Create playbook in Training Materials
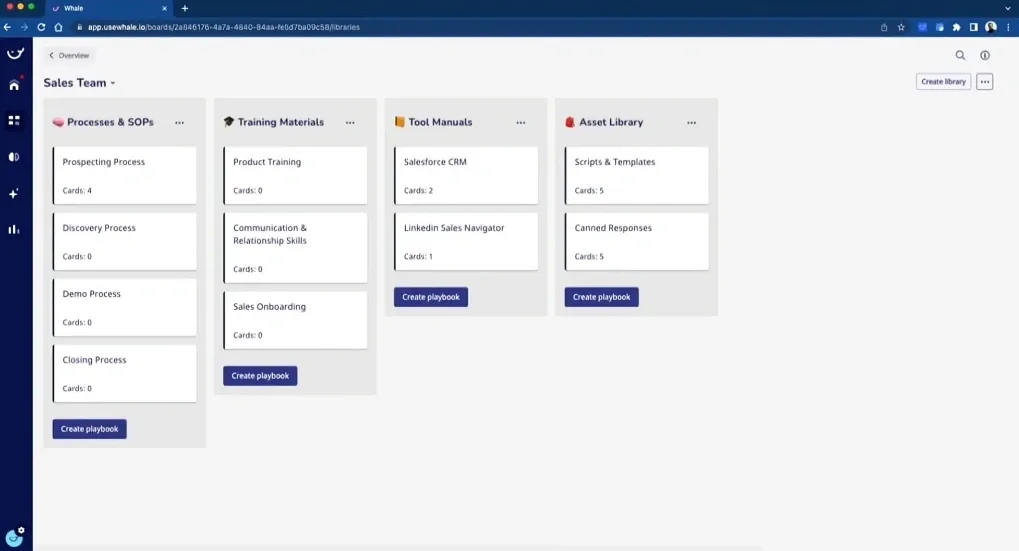Screen dimensions: 1019x551 pos(260,376)
